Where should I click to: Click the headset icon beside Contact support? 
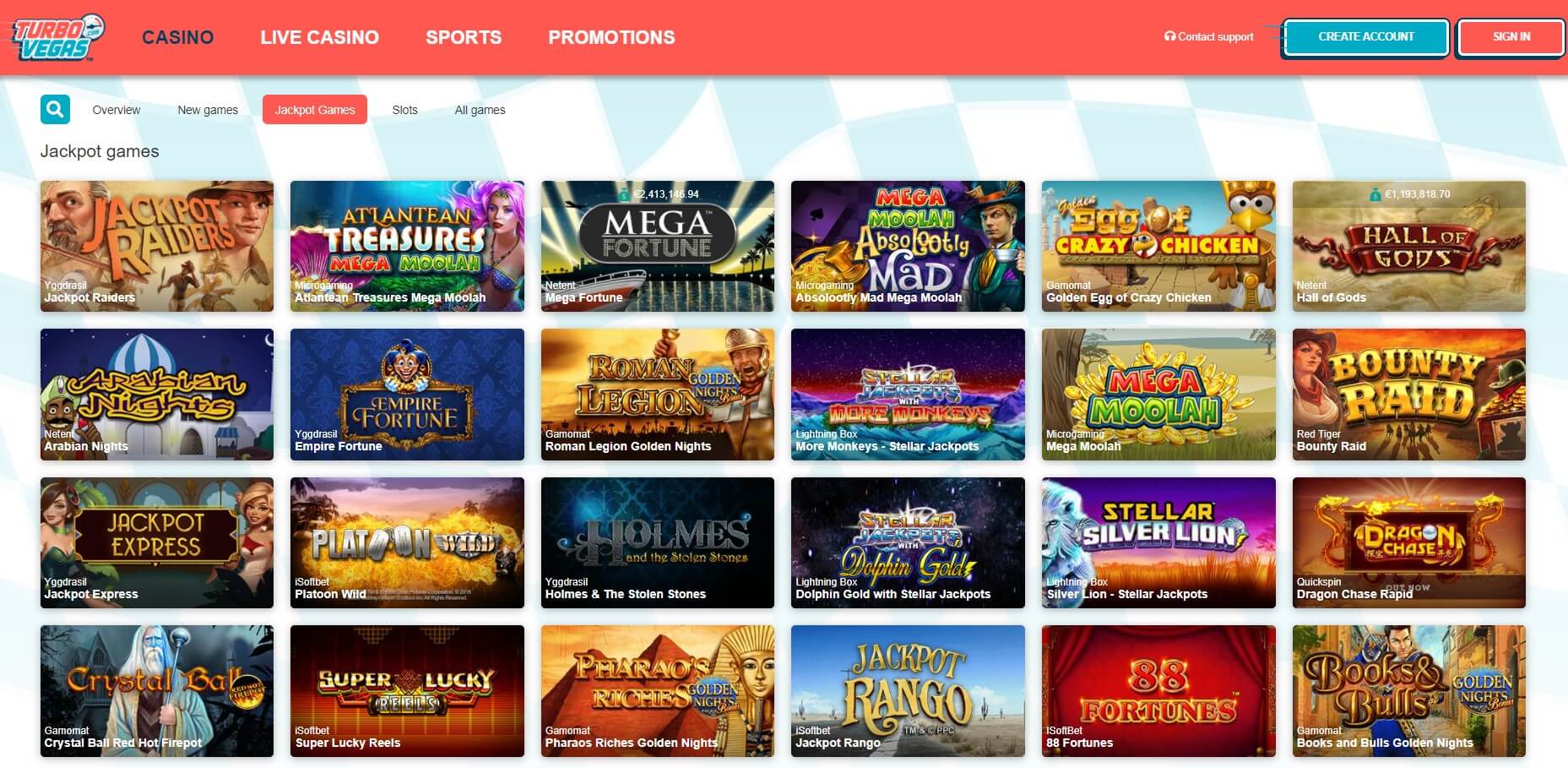(x=1169, y=36)
